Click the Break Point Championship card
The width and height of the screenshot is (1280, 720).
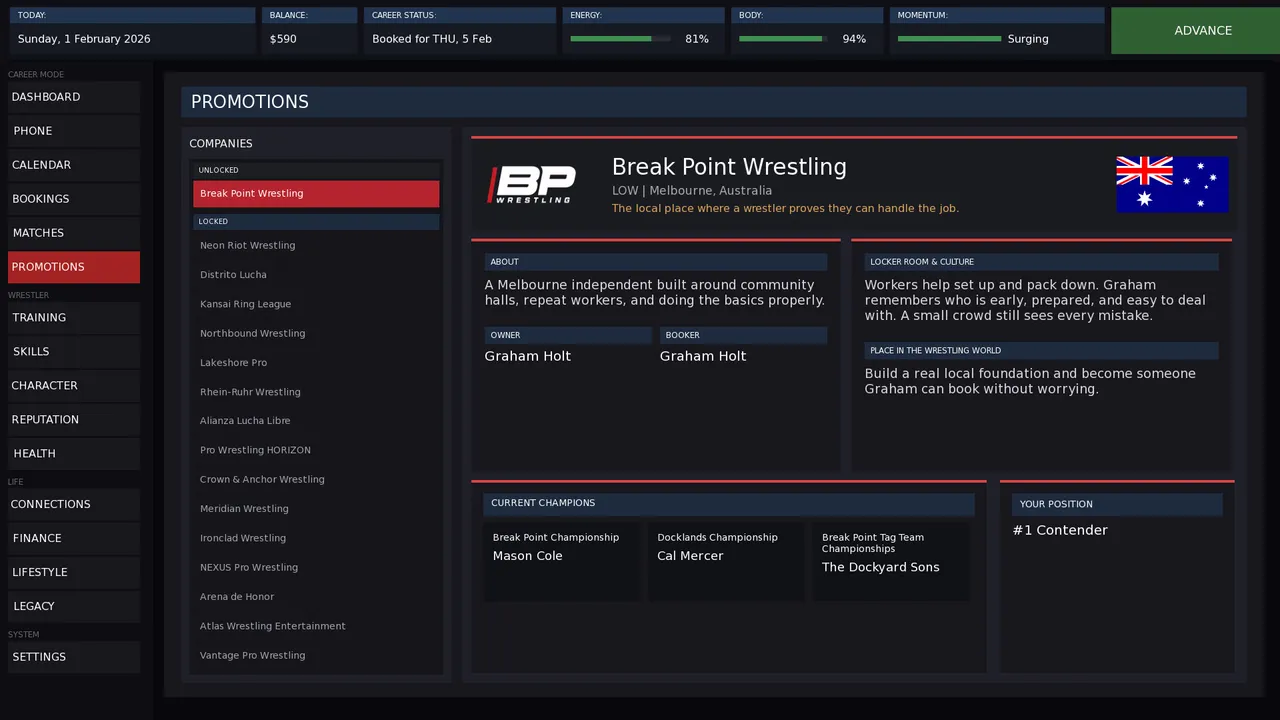[x=562, y=561]
